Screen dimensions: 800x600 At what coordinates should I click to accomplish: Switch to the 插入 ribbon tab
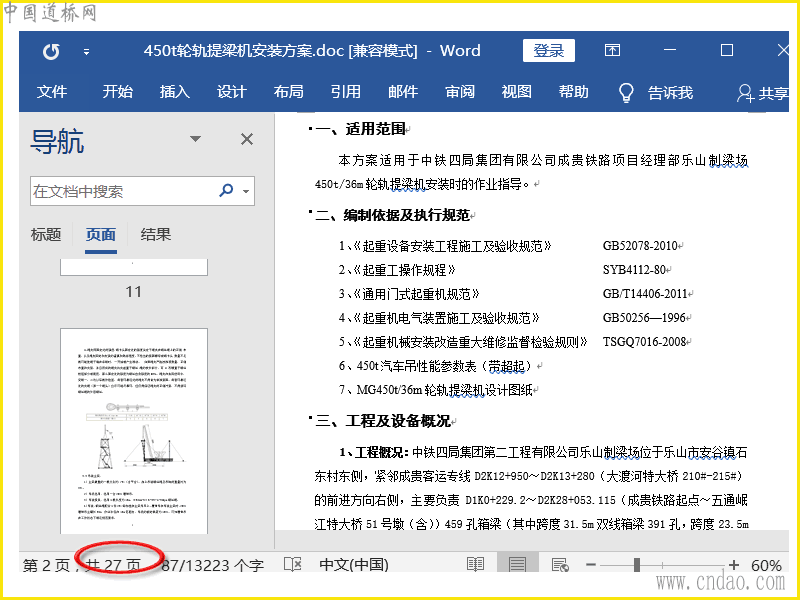pos(174,92)
